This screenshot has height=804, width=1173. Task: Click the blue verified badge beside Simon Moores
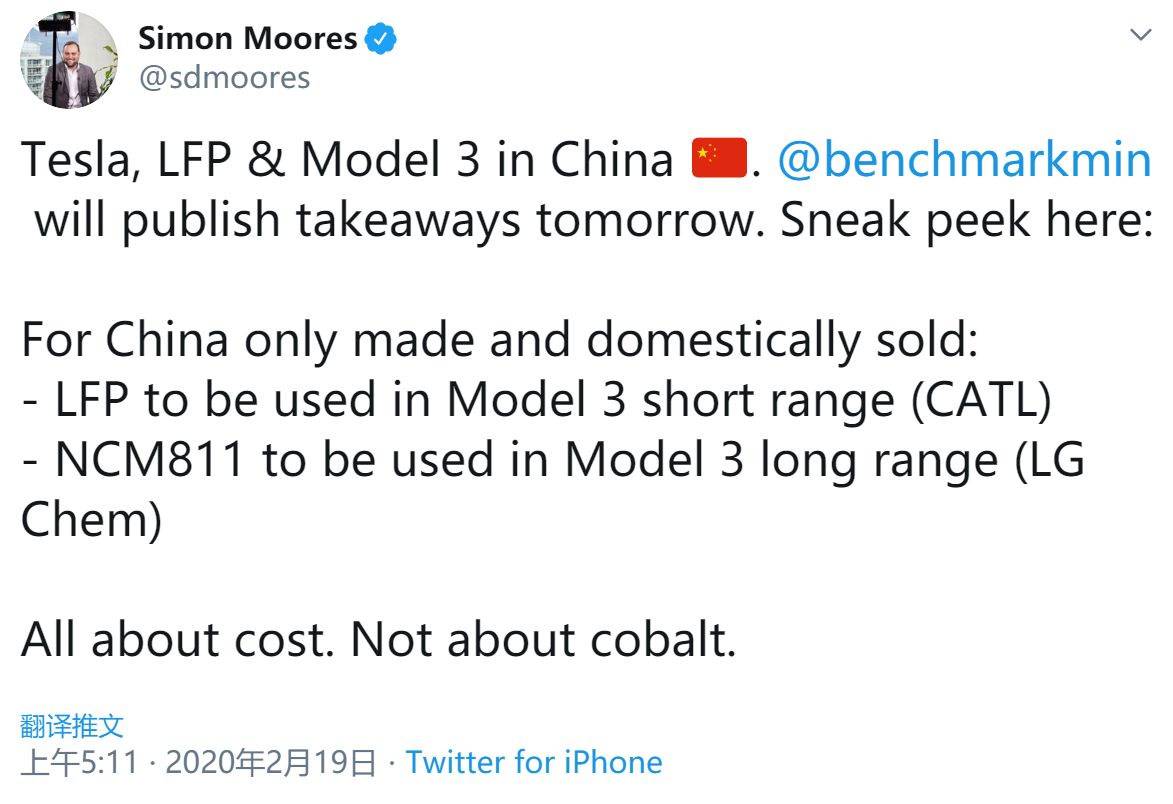coord(381,39)
